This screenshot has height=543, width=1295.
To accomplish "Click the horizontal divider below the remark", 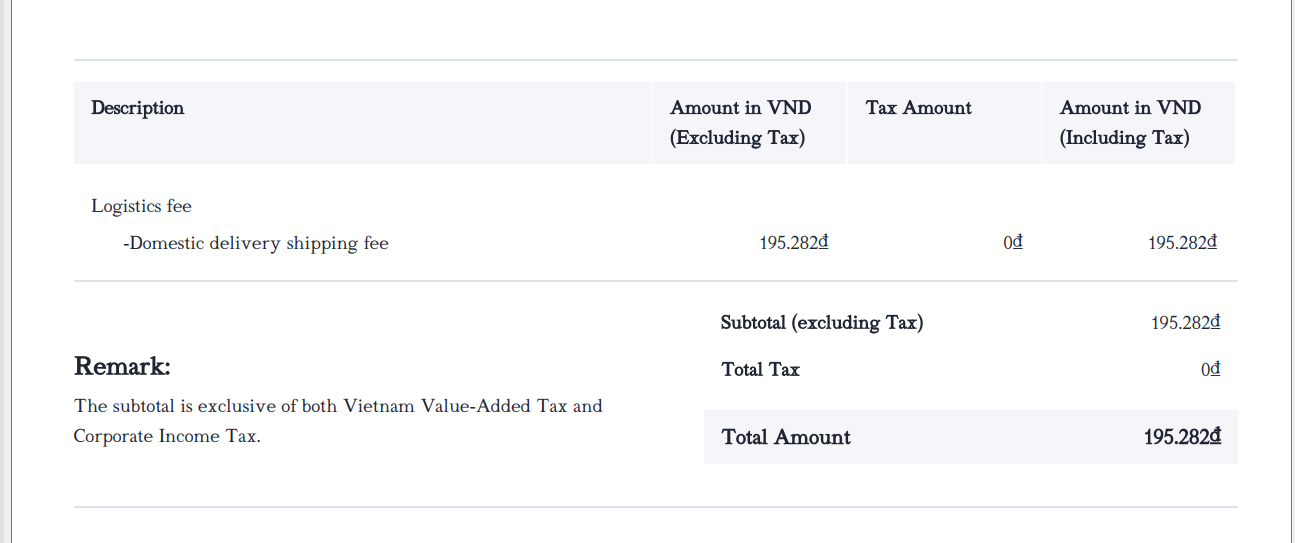I will tap(655, 507).
